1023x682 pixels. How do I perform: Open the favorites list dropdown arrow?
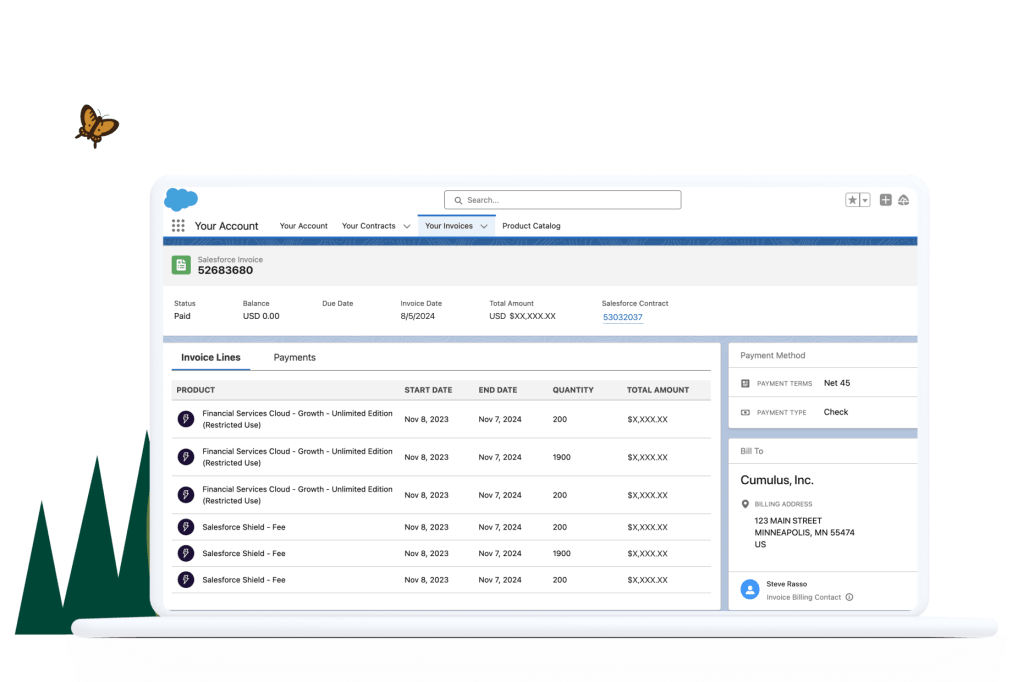click(865, 200)
